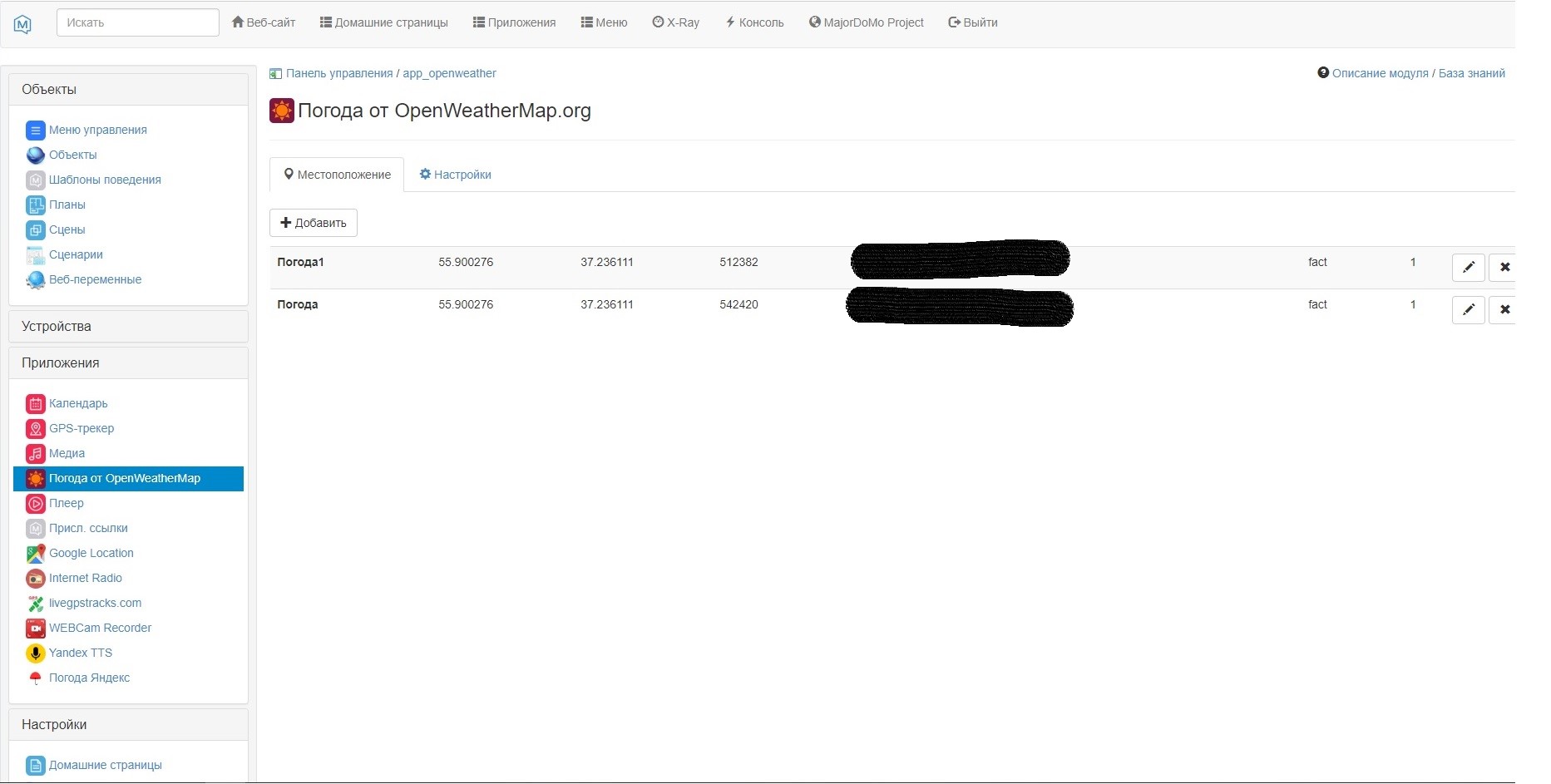Toggle the Настройки sidebar section header

point(128,725)
